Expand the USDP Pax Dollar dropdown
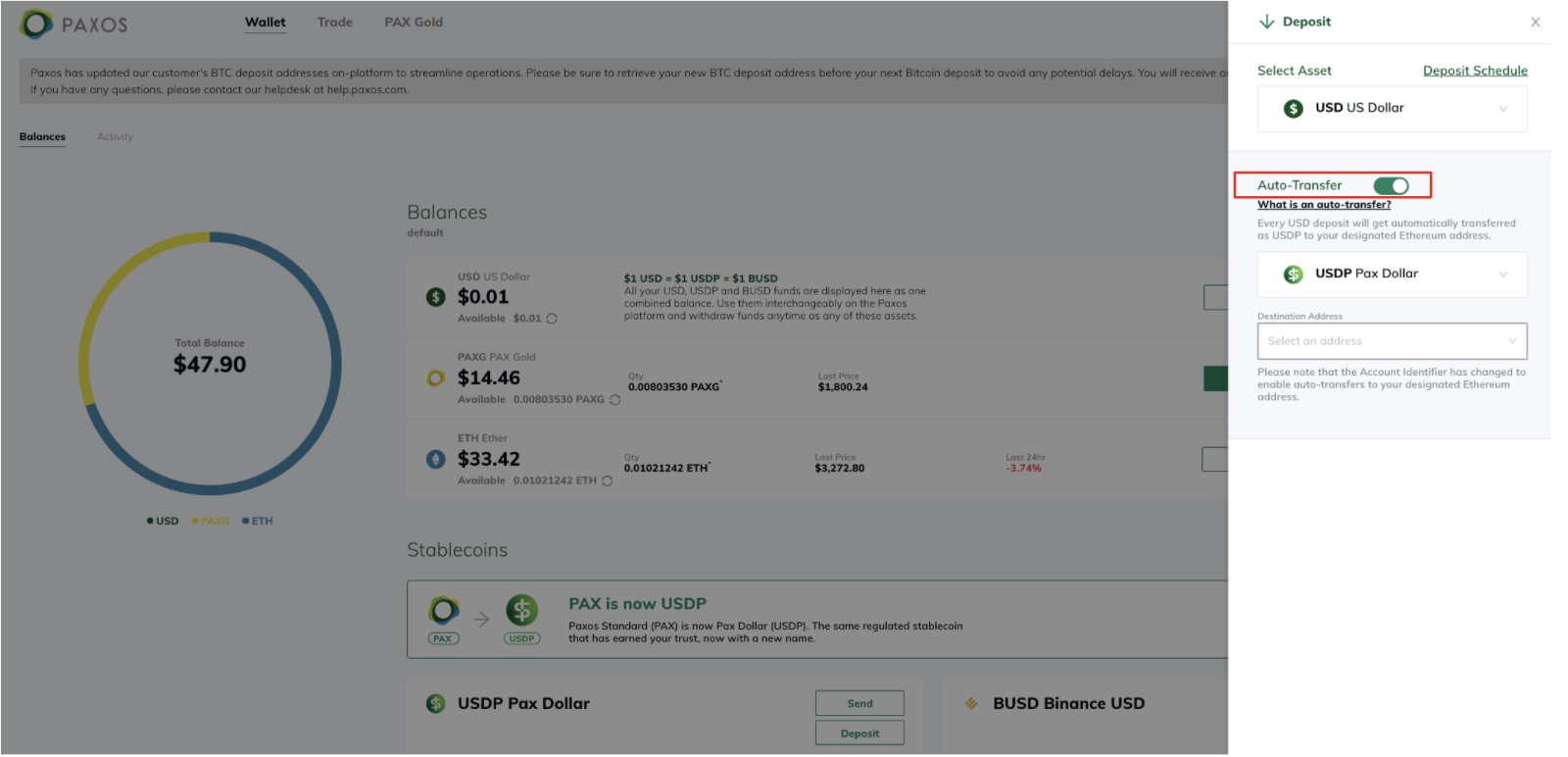This screenshot has width=1568, height=757. point(1392,275)
